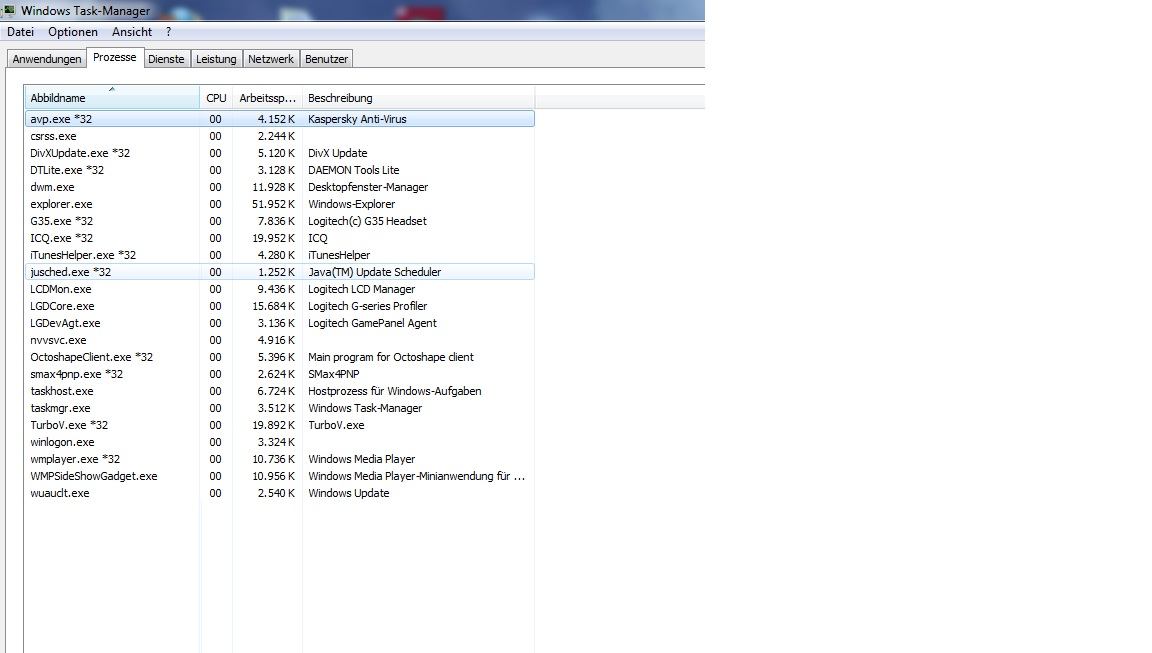Switch to the Benutzer tab
The width and height of the screenshot is (1152, 653).
pos(326,59)
